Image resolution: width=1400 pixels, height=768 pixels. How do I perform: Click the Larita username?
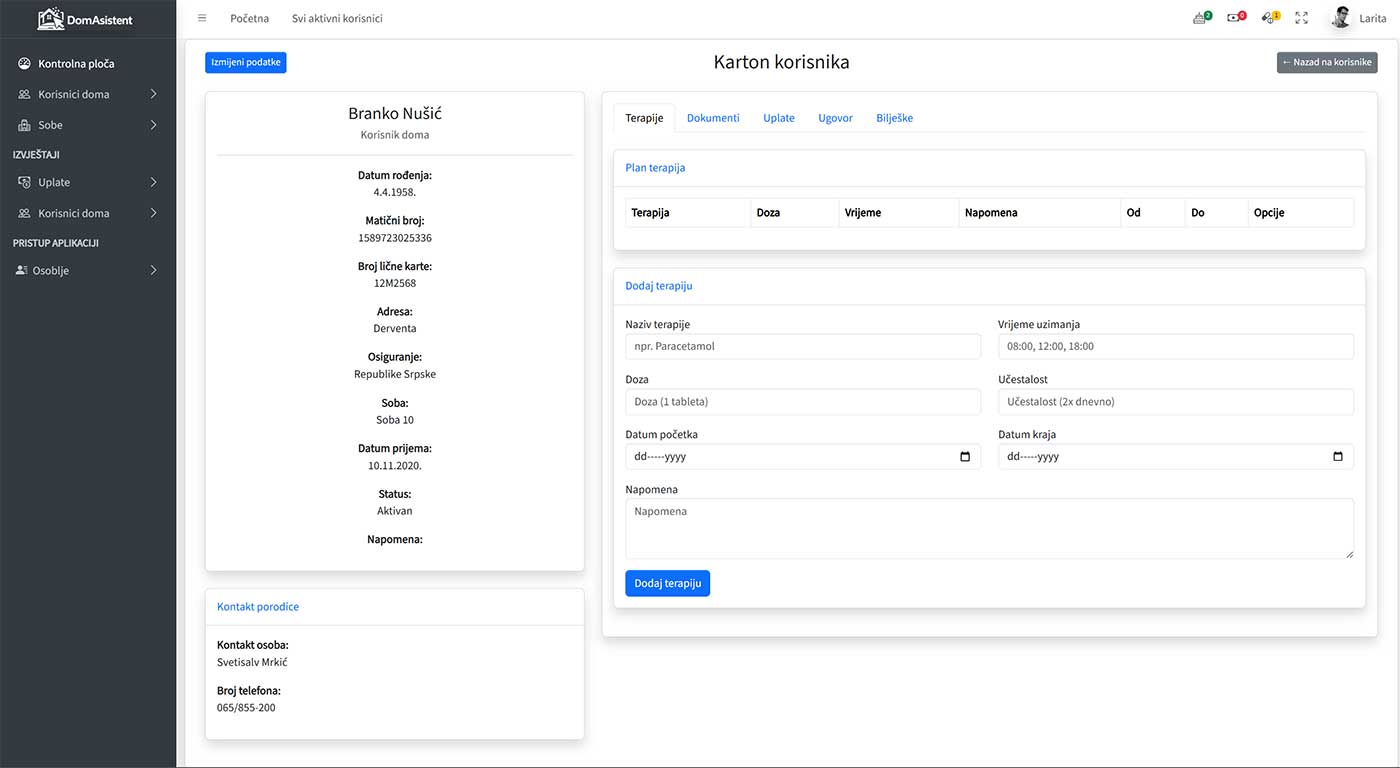point(1372,19)
